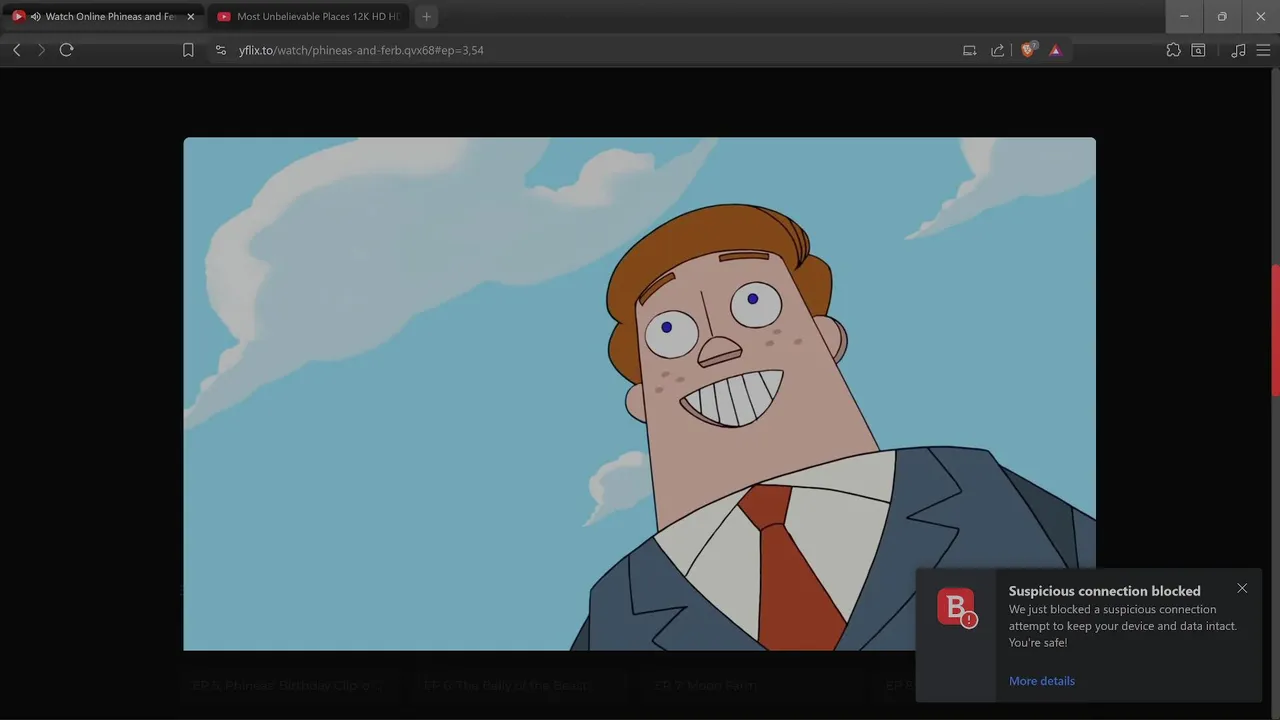Viewport: 1280px width, 720px height.
Task: Bookmark this page with the bookmark icon
Action: coord(188,50)
